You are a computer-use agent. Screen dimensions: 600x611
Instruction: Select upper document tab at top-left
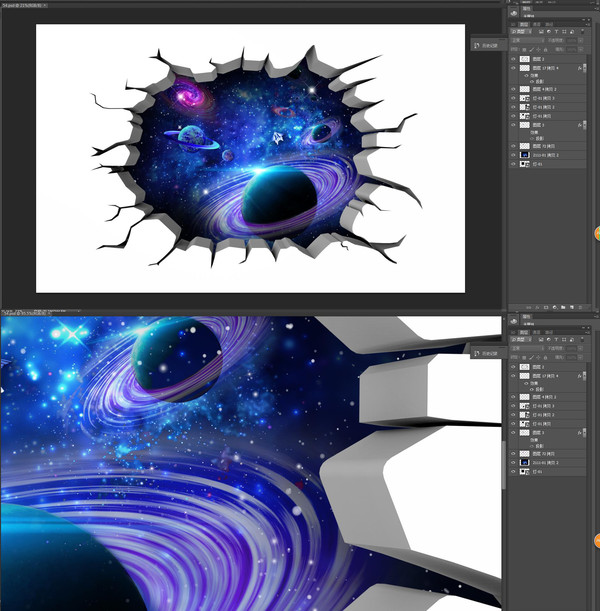(x=24, y=5)
